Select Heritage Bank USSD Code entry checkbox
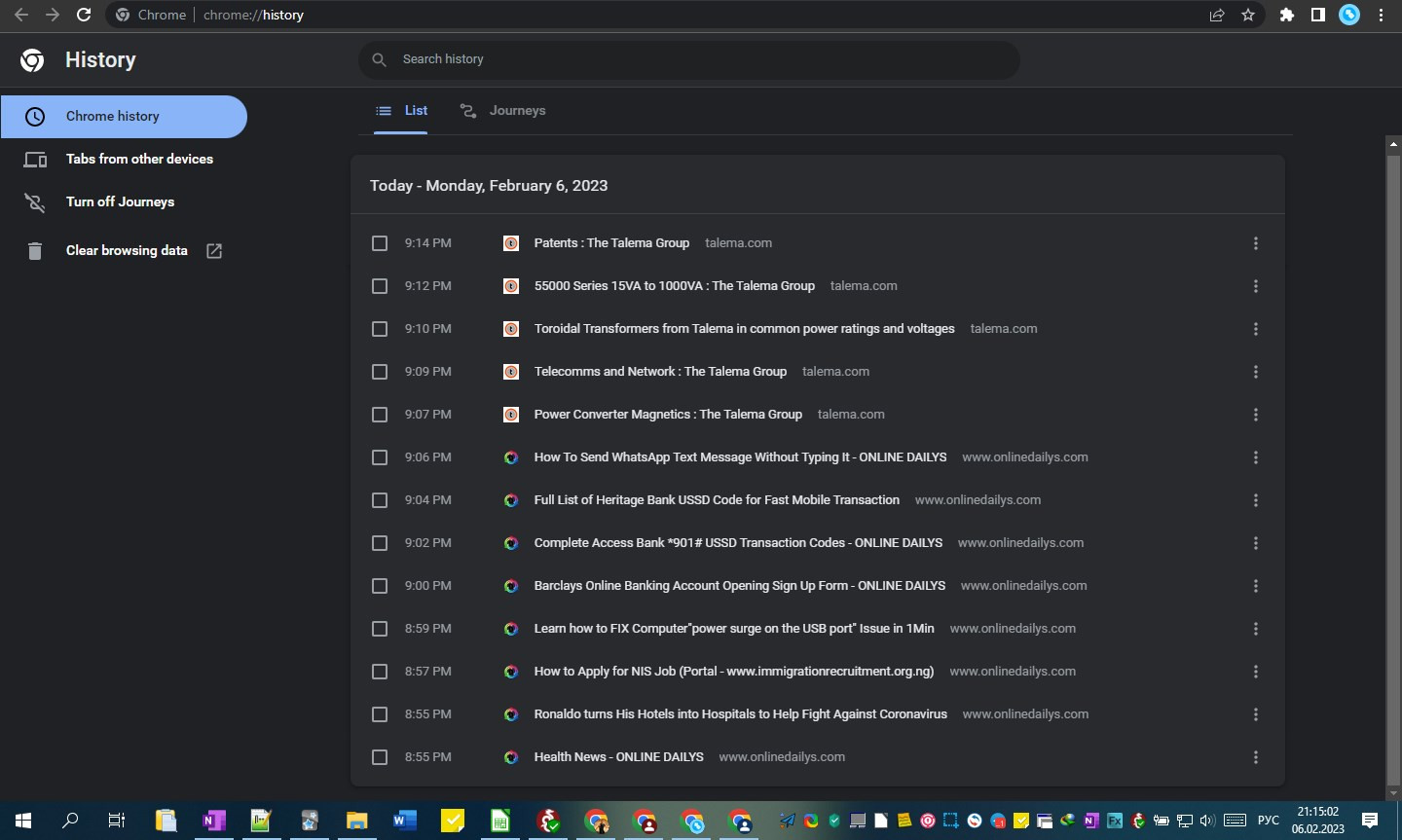Image resolution: width=1402 pixels, height=840 pixels. 380,500
